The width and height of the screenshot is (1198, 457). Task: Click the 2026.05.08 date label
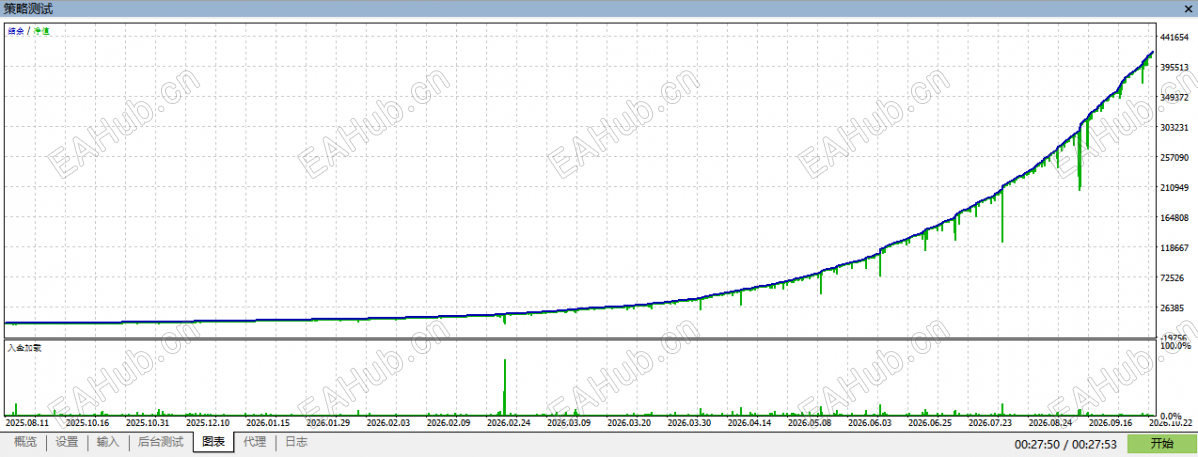810,422
